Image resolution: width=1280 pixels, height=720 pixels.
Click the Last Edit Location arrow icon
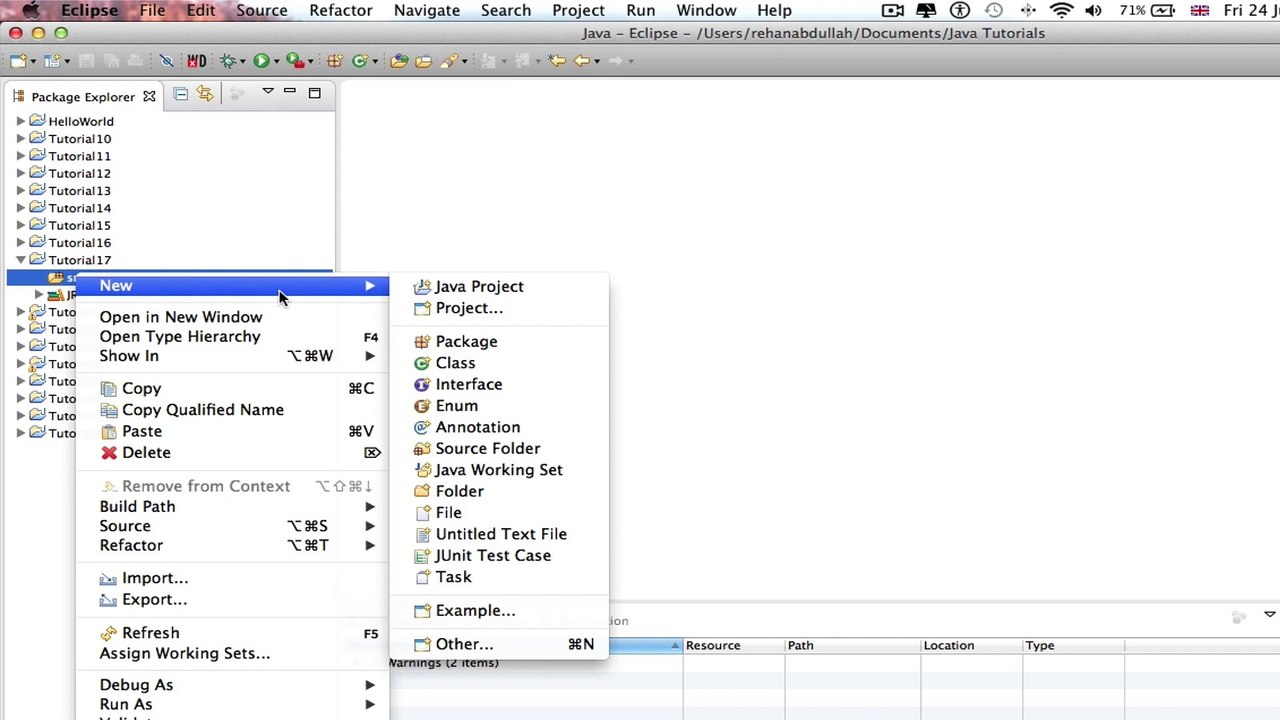[557, 61]
